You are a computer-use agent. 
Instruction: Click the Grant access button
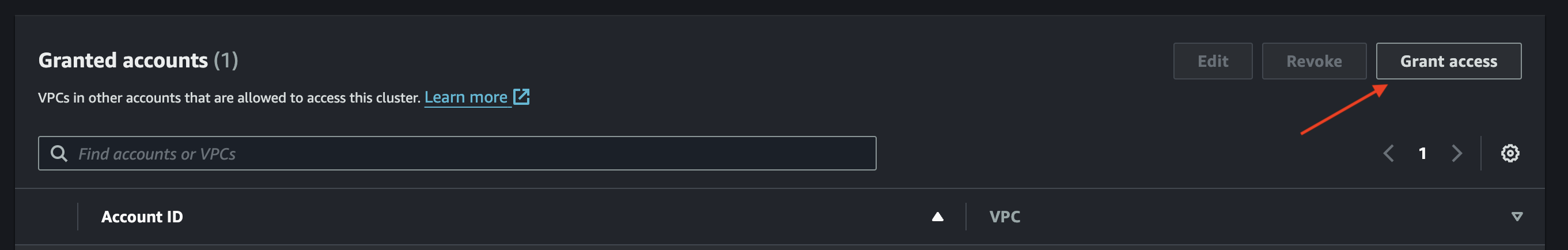[x=1448, y=61]
